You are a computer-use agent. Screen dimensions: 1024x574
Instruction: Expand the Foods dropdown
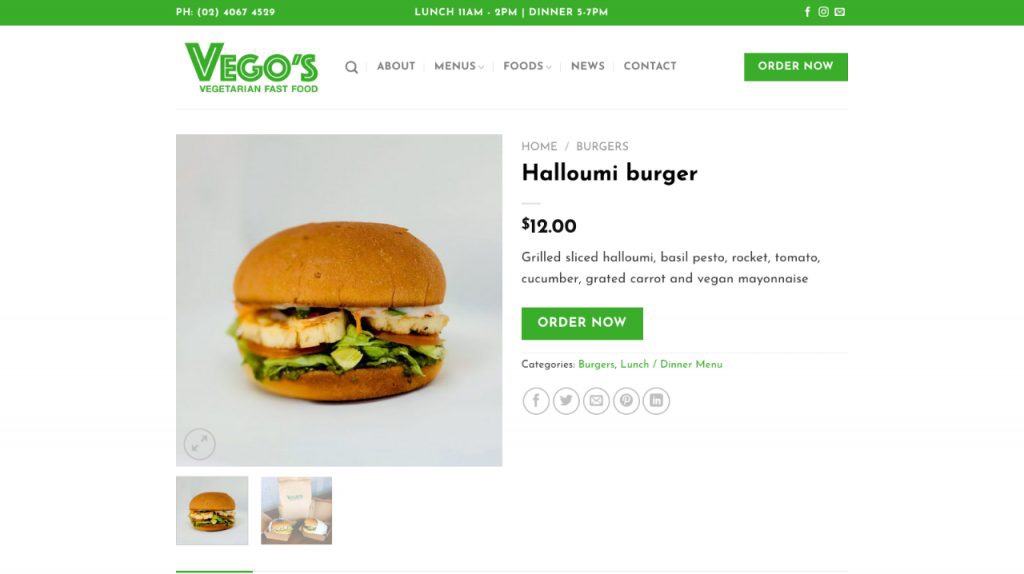click(x=527, y=66)
